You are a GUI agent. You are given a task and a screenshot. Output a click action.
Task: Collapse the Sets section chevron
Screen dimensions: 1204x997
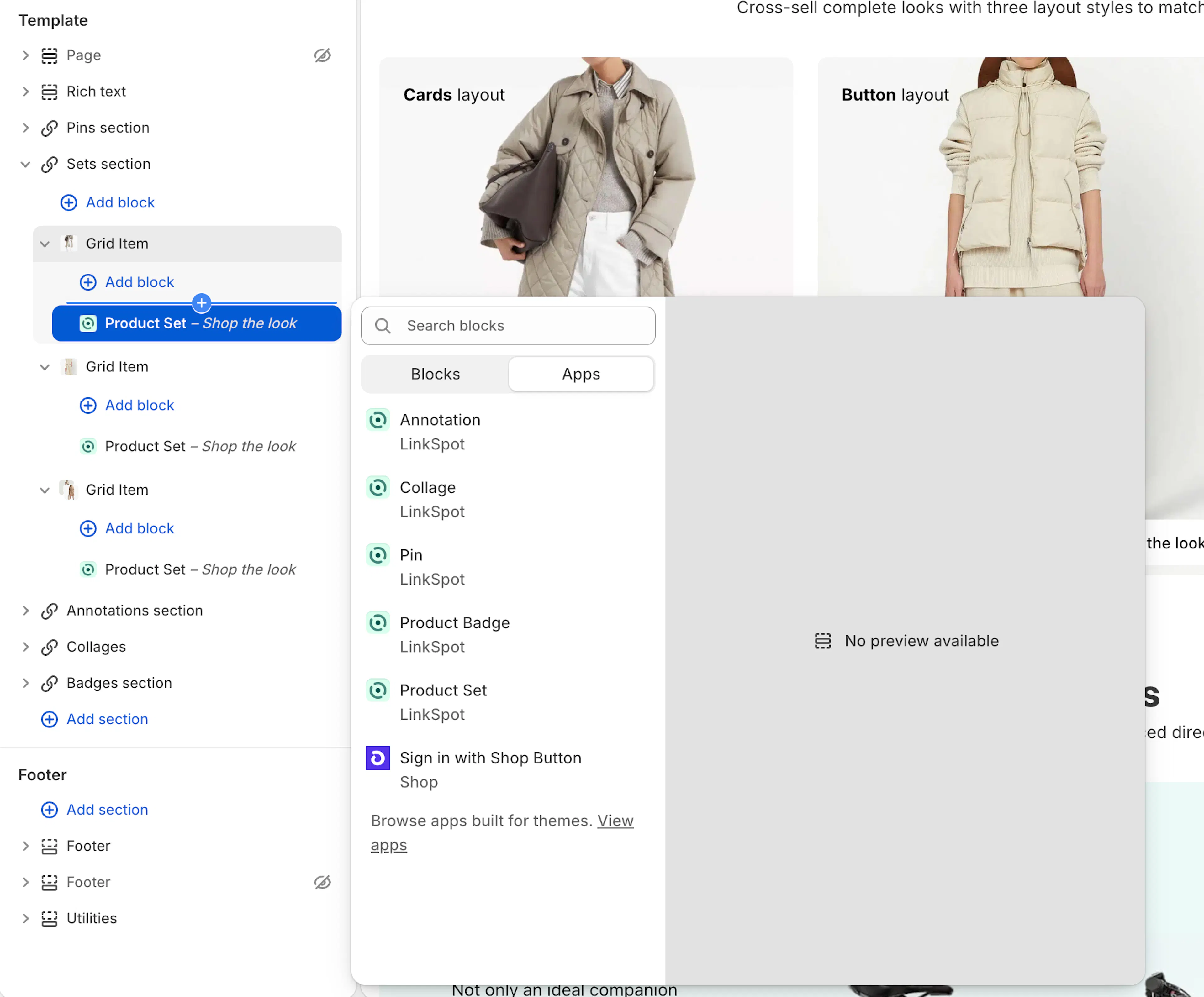pyautogui.click(x=25, y=165)
